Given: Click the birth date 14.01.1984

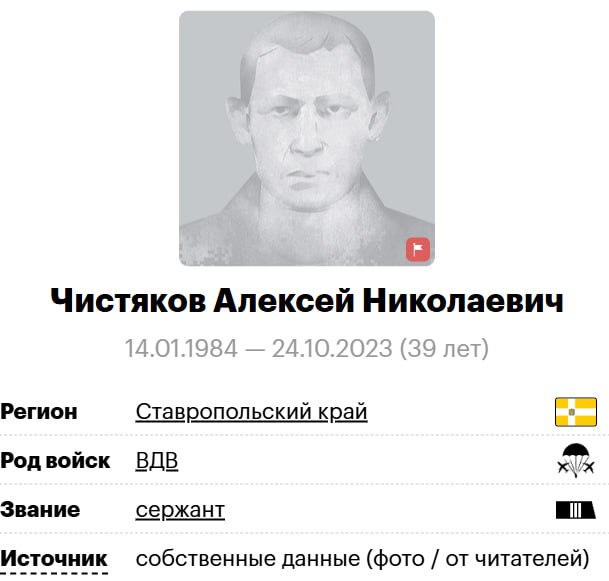Looking at the screenshot, I should 181,348.
